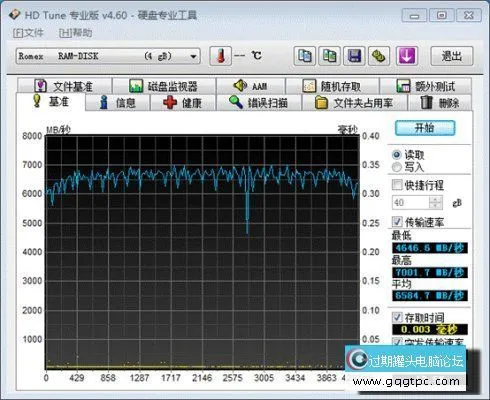This screenshot has height=400, width=490.
Task: Click the short stroke spinner arrows
Action: (x=436, y=203)
